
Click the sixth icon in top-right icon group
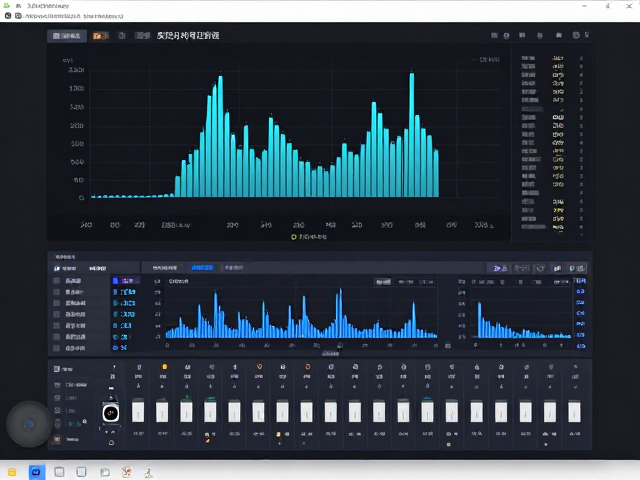[x=576, y=36]
